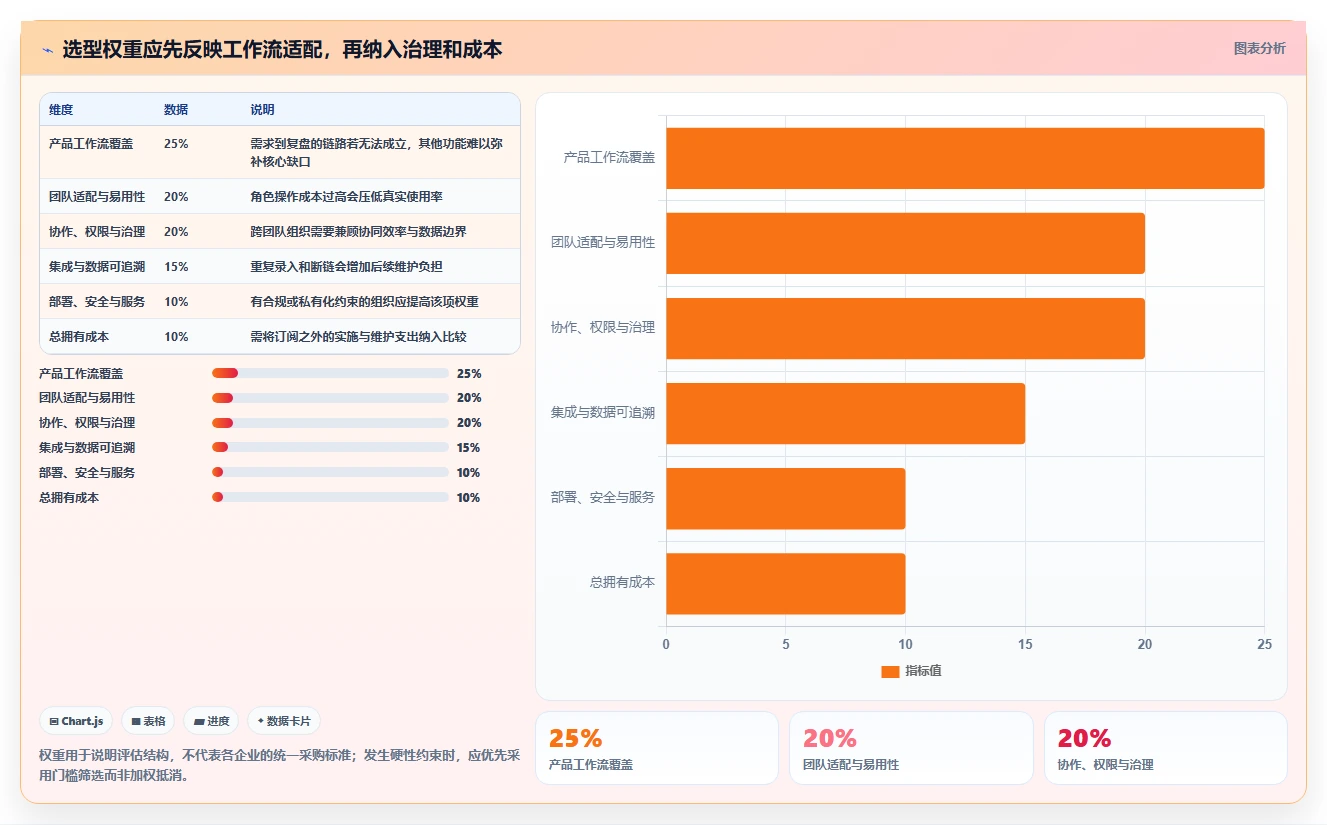Click the 图表分析 label in the header

tap(1259, 48)
